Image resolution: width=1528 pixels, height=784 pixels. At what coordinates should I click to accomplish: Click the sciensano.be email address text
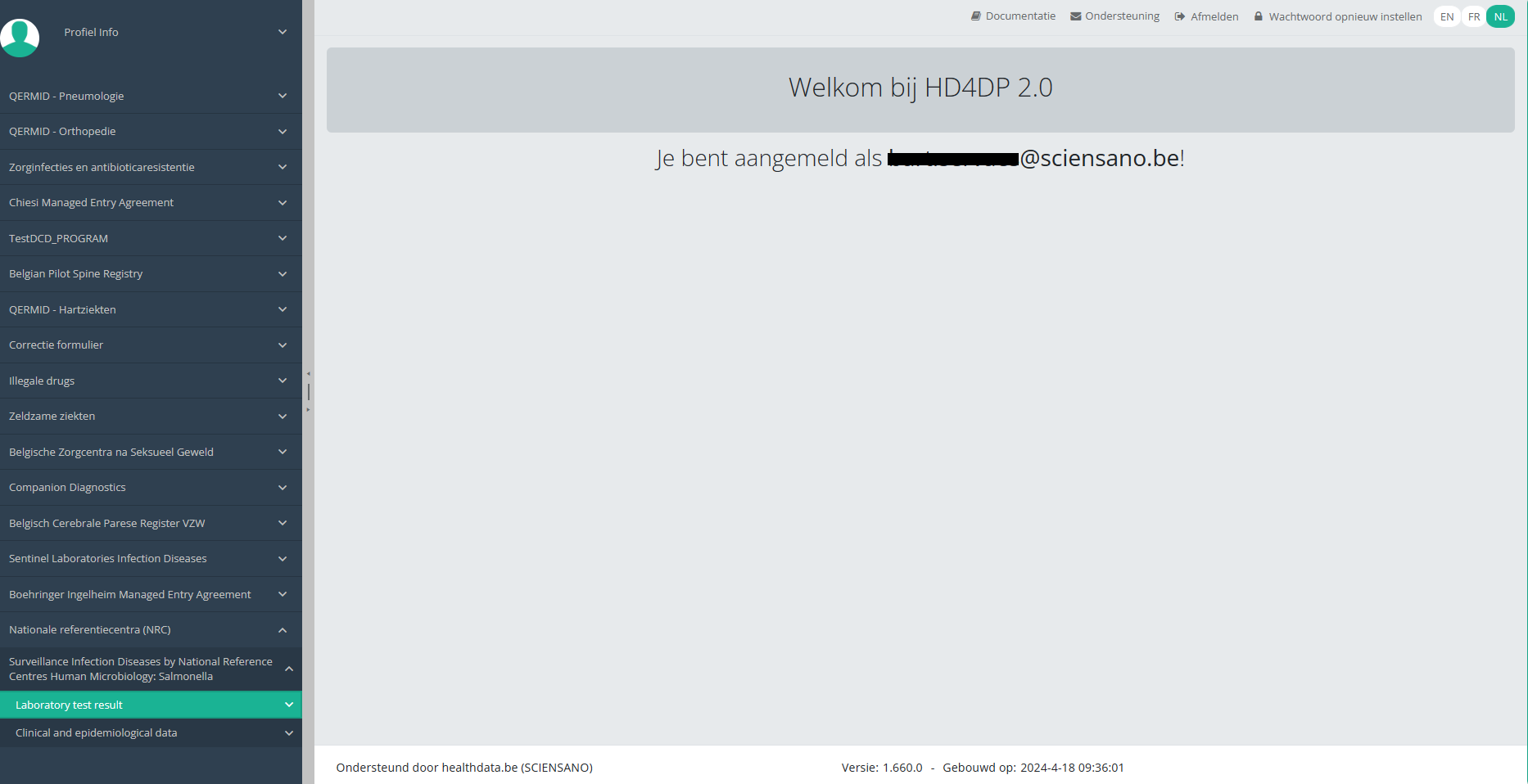(1034, 158)
